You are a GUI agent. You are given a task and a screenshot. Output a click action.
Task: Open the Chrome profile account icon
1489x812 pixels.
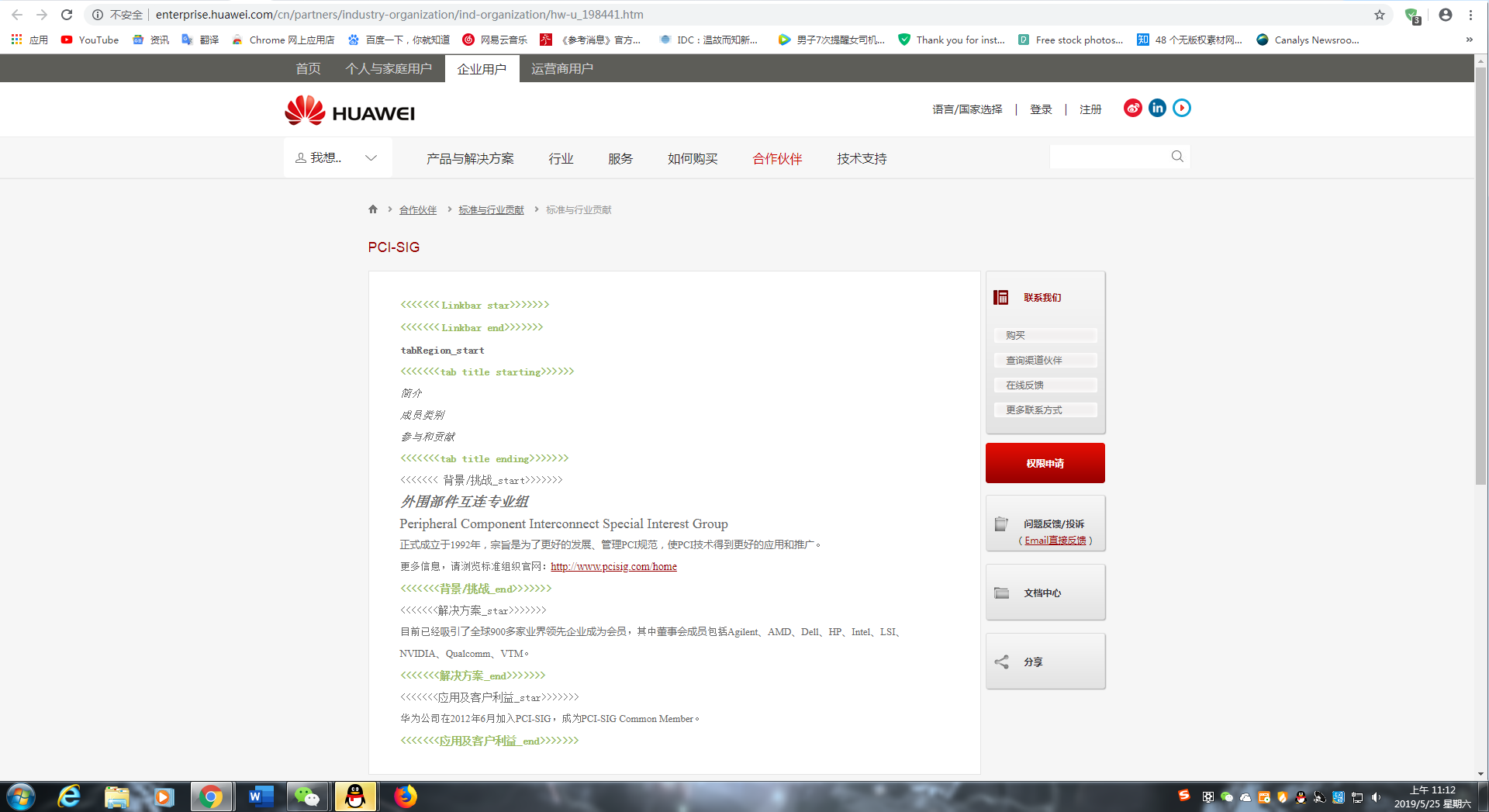[1446, 15]
